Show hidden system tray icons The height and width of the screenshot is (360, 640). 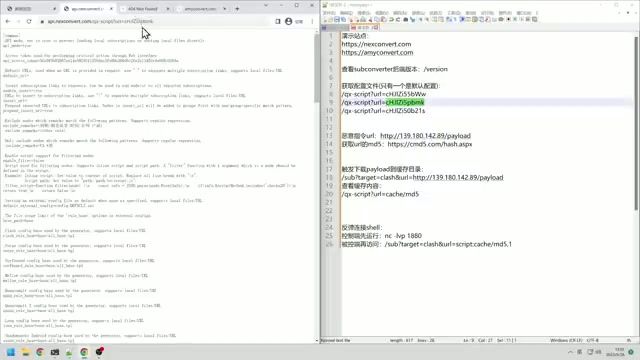[570, 352]
